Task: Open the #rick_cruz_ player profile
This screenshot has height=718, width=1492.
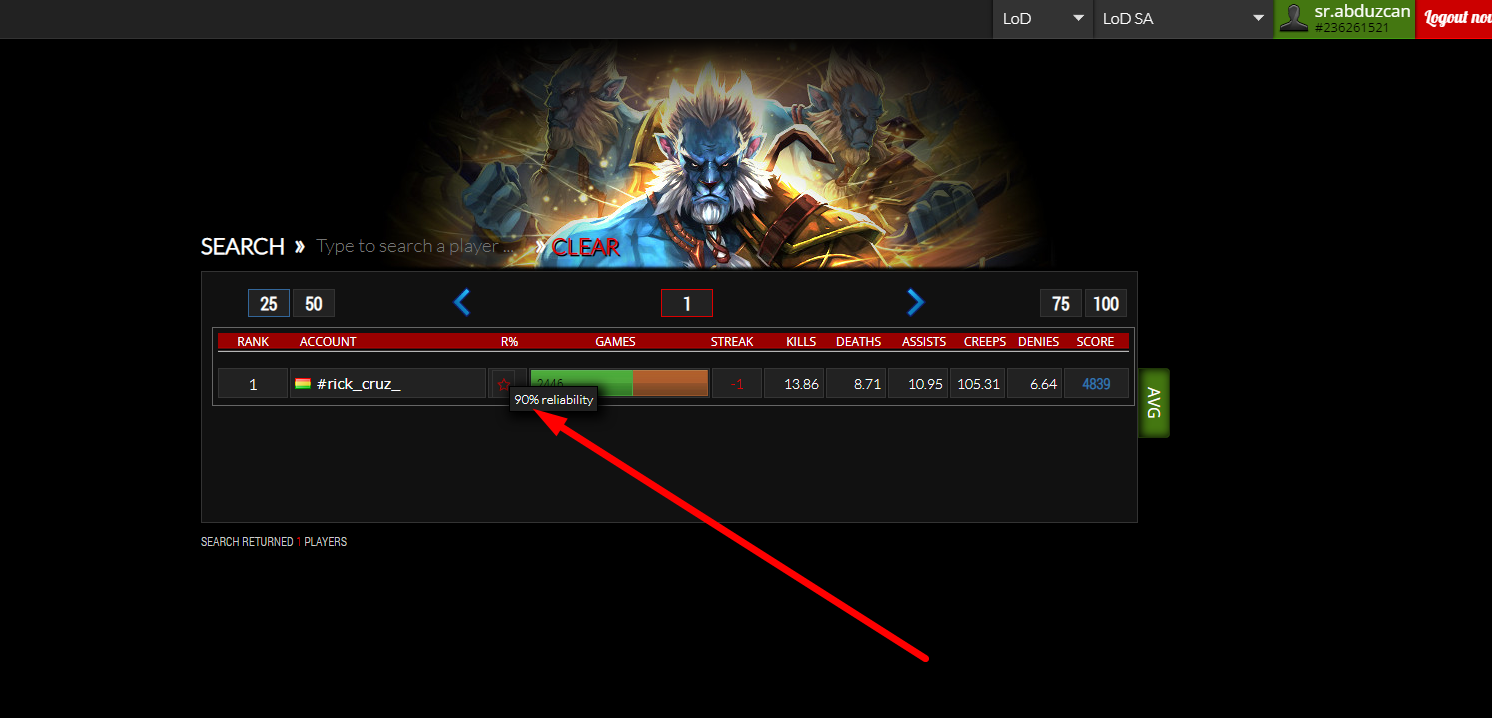Action: (358, 384)
